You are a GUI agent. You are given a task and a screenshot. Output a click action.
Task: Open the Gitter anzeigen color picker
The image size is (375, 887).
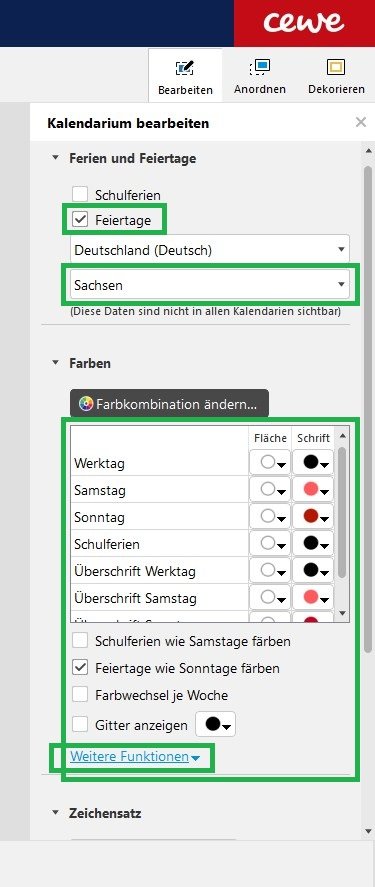(215, 724)
